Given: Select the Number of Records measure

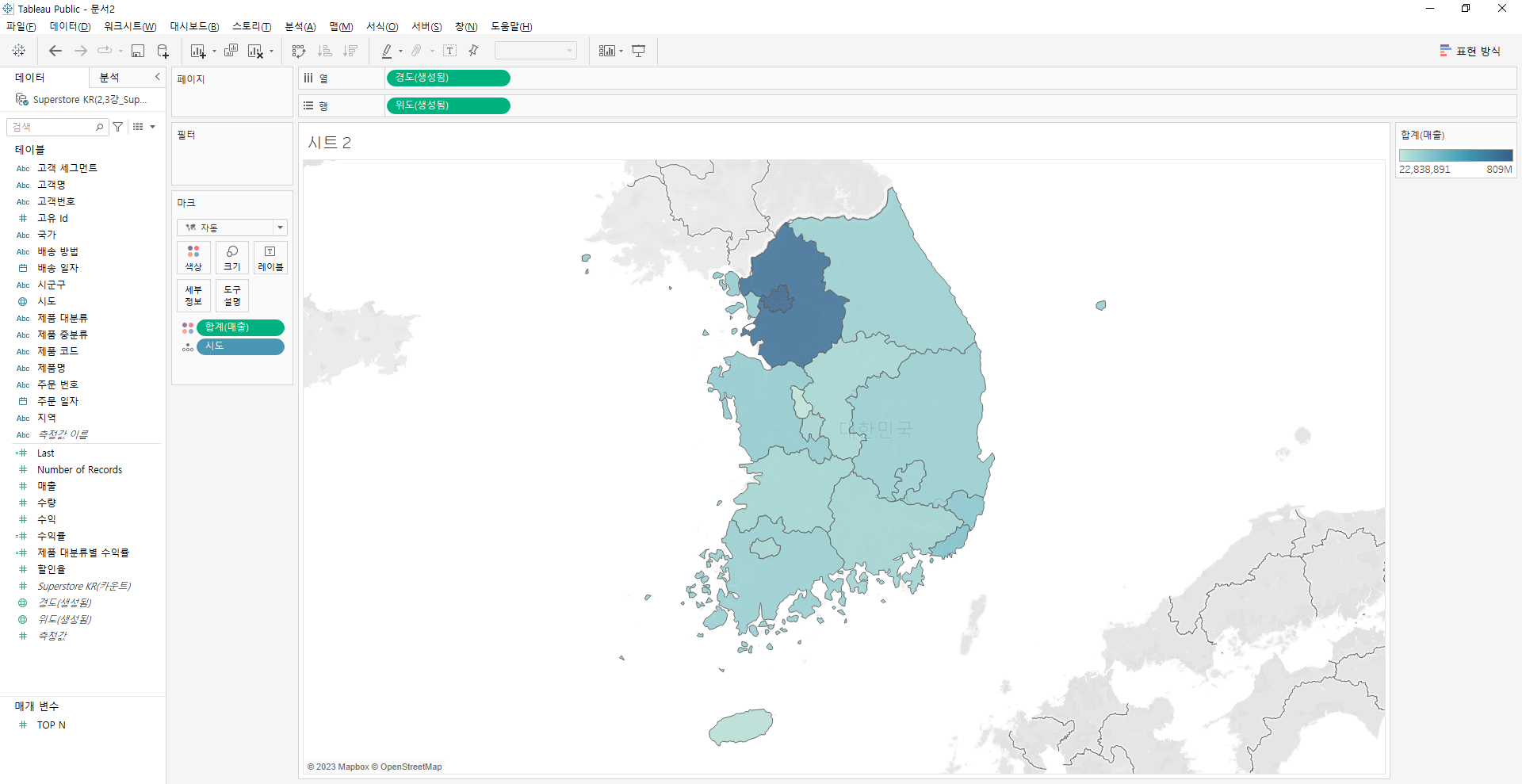Looking at the screenshot, I should (79, 470).
